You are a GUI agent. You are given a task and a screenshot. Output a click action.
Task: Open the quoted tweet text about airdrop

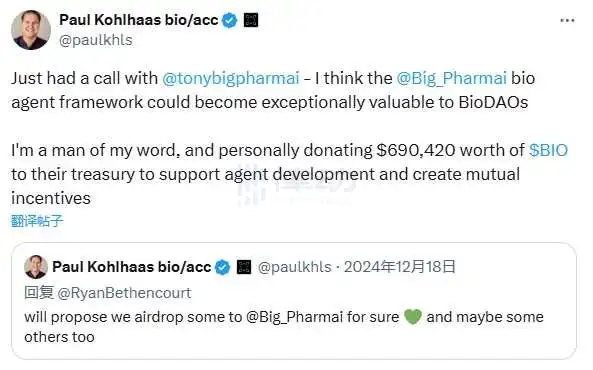pos(284,326)
